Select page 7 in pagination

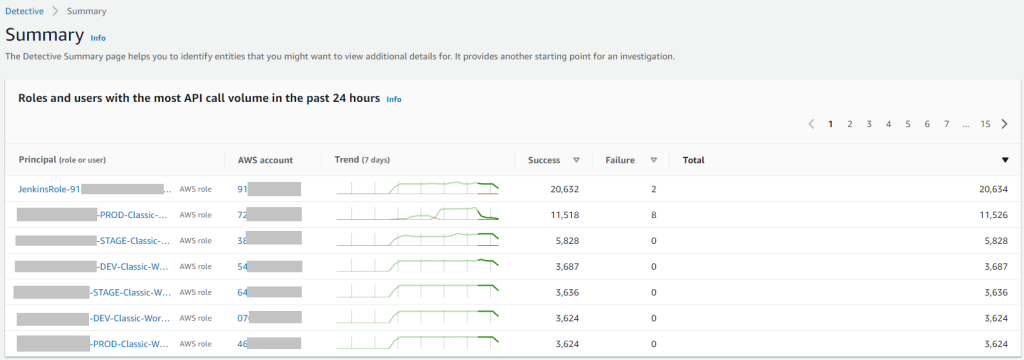946,123
